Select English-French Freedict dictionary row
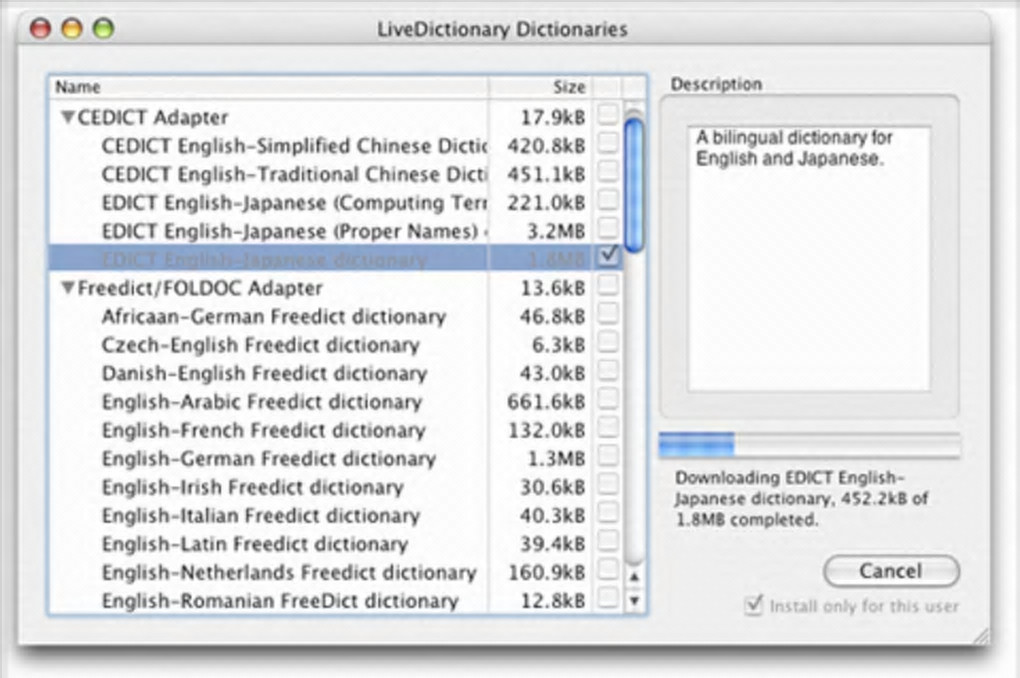1020x678 pixels. [334, 430]
